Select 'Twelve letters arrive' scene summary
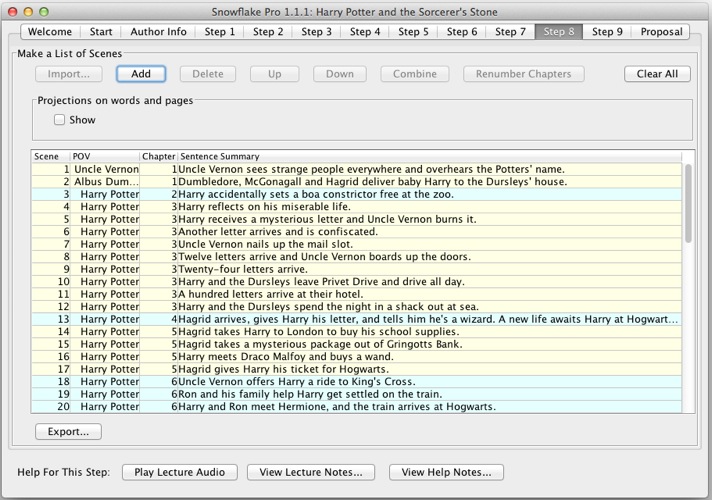This screenshot has height=500, width=712. point(430,257)
